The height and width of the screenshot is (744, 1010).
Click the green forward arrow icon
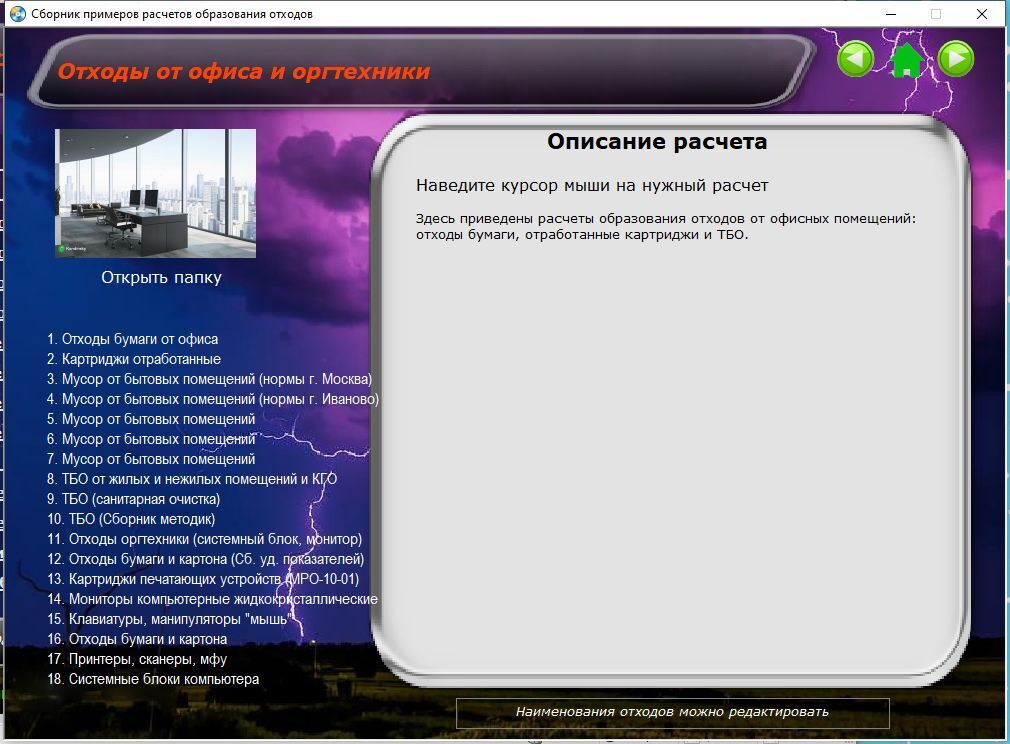point(956,59)
